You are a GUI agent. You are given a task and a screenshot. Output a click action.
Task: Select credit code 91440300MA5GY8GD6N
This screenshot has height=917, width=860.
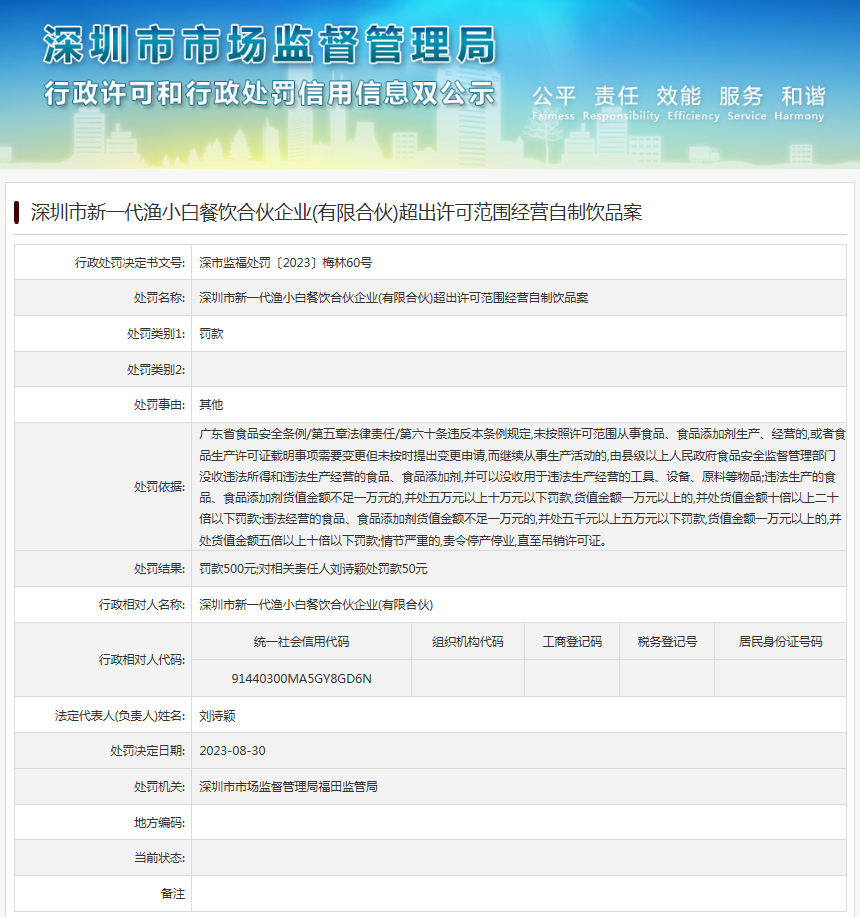[x=301, y=678]
